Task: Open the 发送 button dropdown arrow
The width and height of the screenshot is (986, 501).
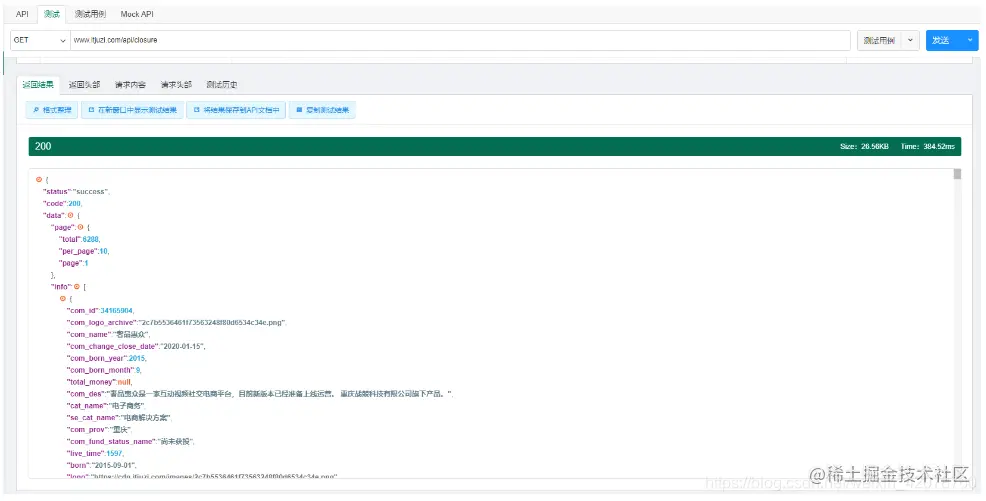Action: 970,40
